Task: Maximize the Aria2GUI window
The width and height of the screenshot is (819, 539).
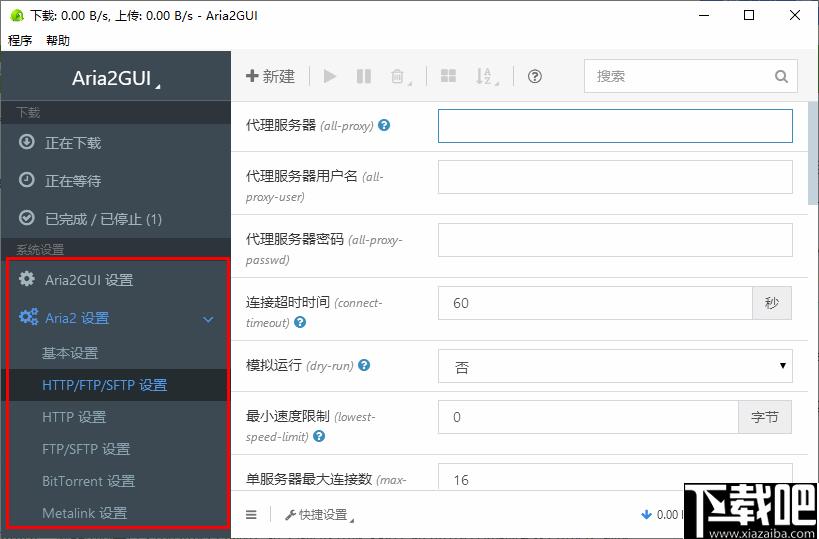Action: pos(749,15)
